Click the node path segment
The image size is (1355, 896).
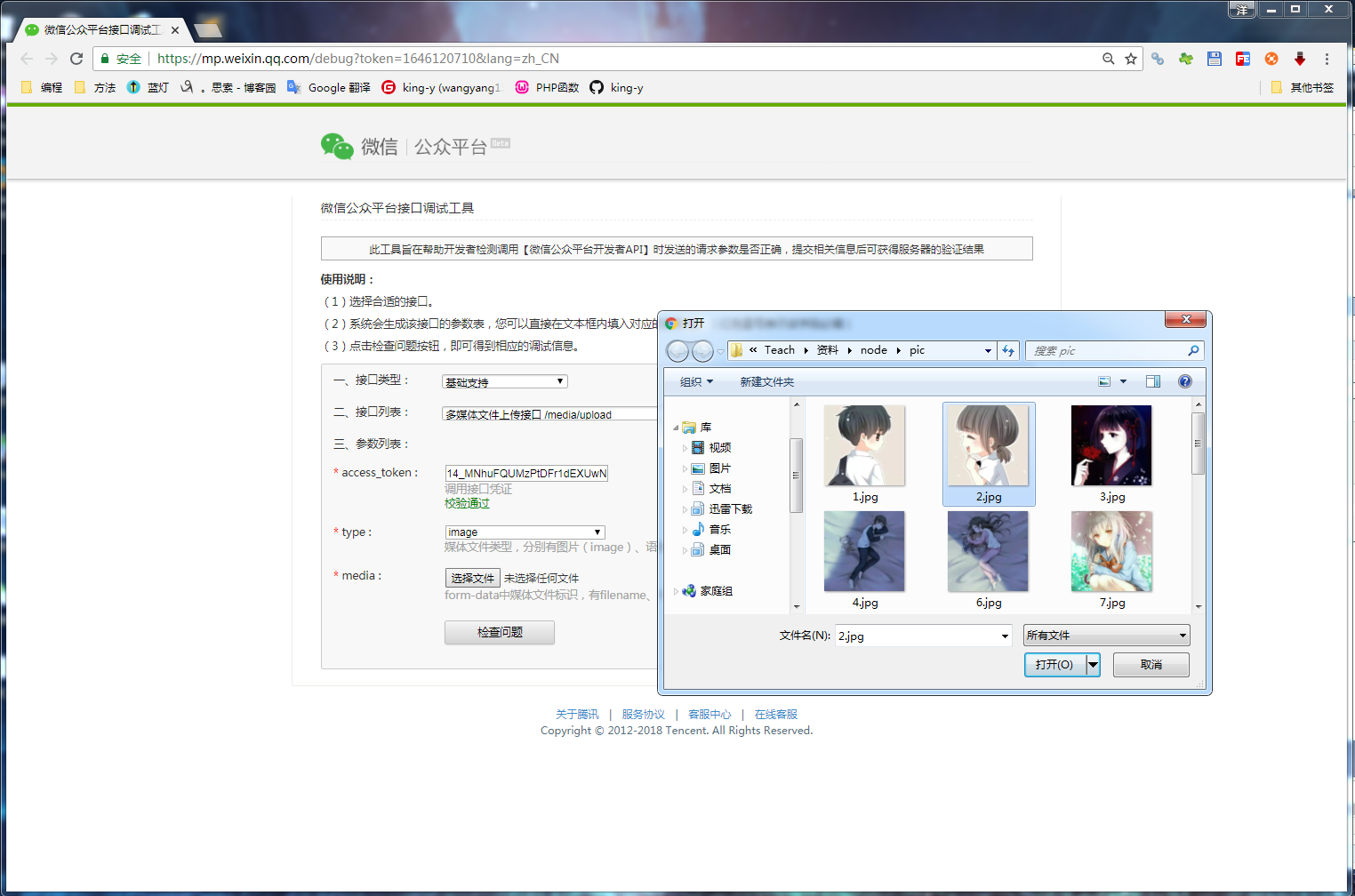point(874,350)
